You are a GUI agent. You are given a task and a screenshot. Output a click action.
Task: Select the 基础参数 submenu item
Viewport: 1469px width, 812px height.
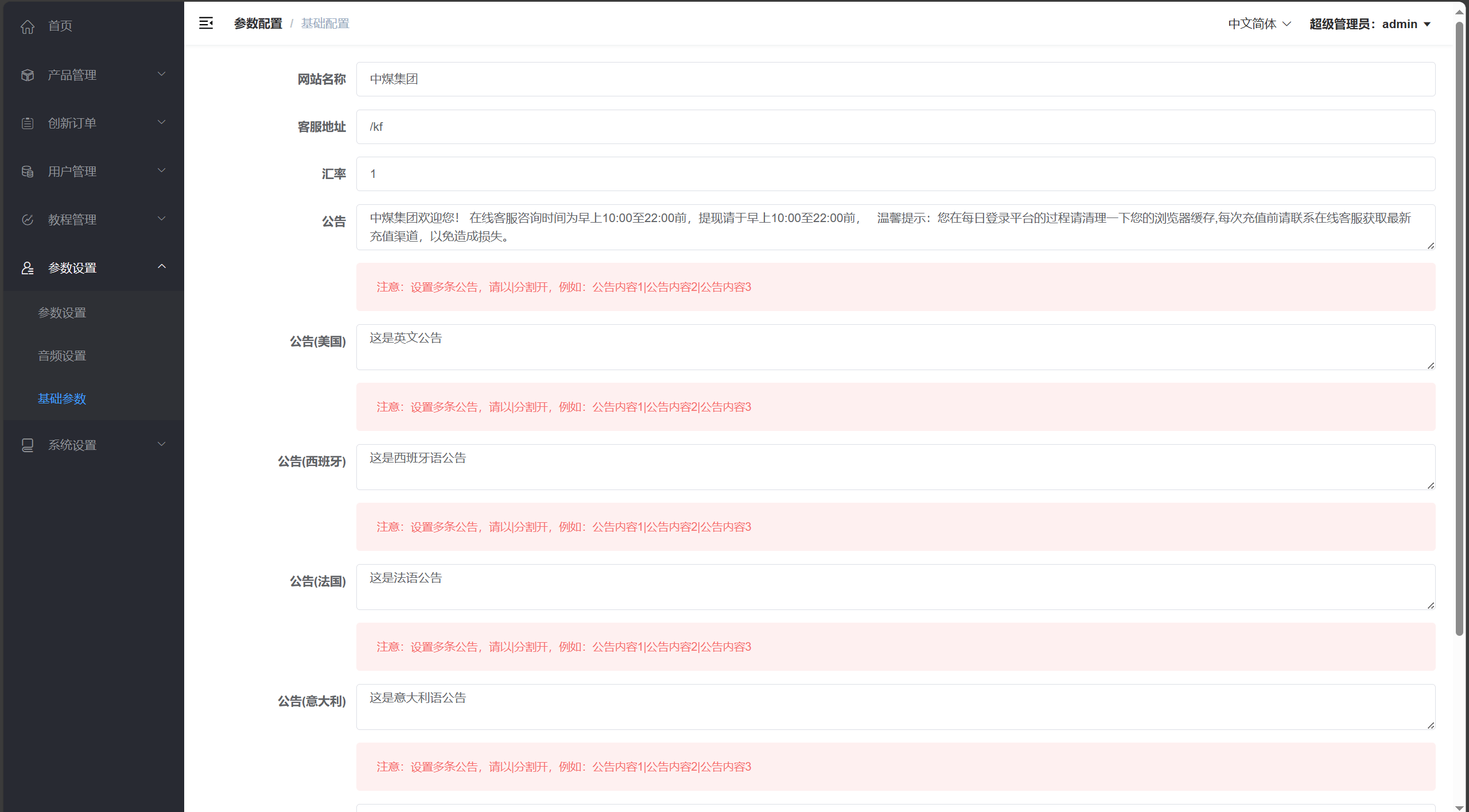click(x=62, y=399)
